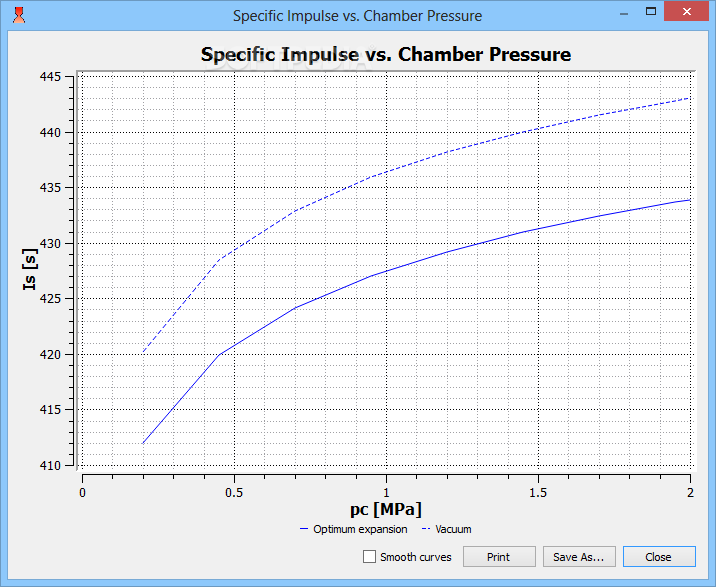Viewport: 716px width, 587px height.
Task: Click the Print button
Action: 499,557
